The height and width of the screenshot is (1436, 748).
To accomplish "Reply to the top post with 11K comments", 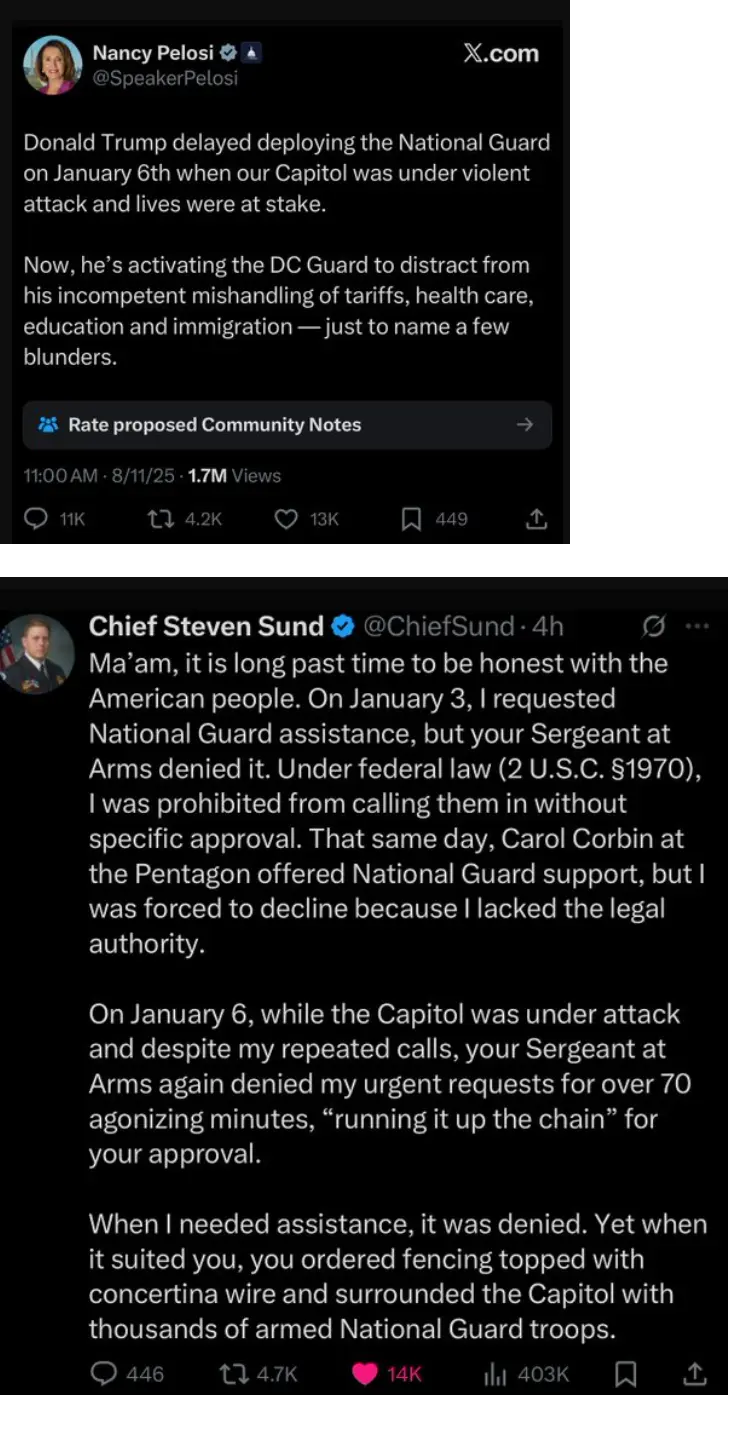I will [37, 519].
